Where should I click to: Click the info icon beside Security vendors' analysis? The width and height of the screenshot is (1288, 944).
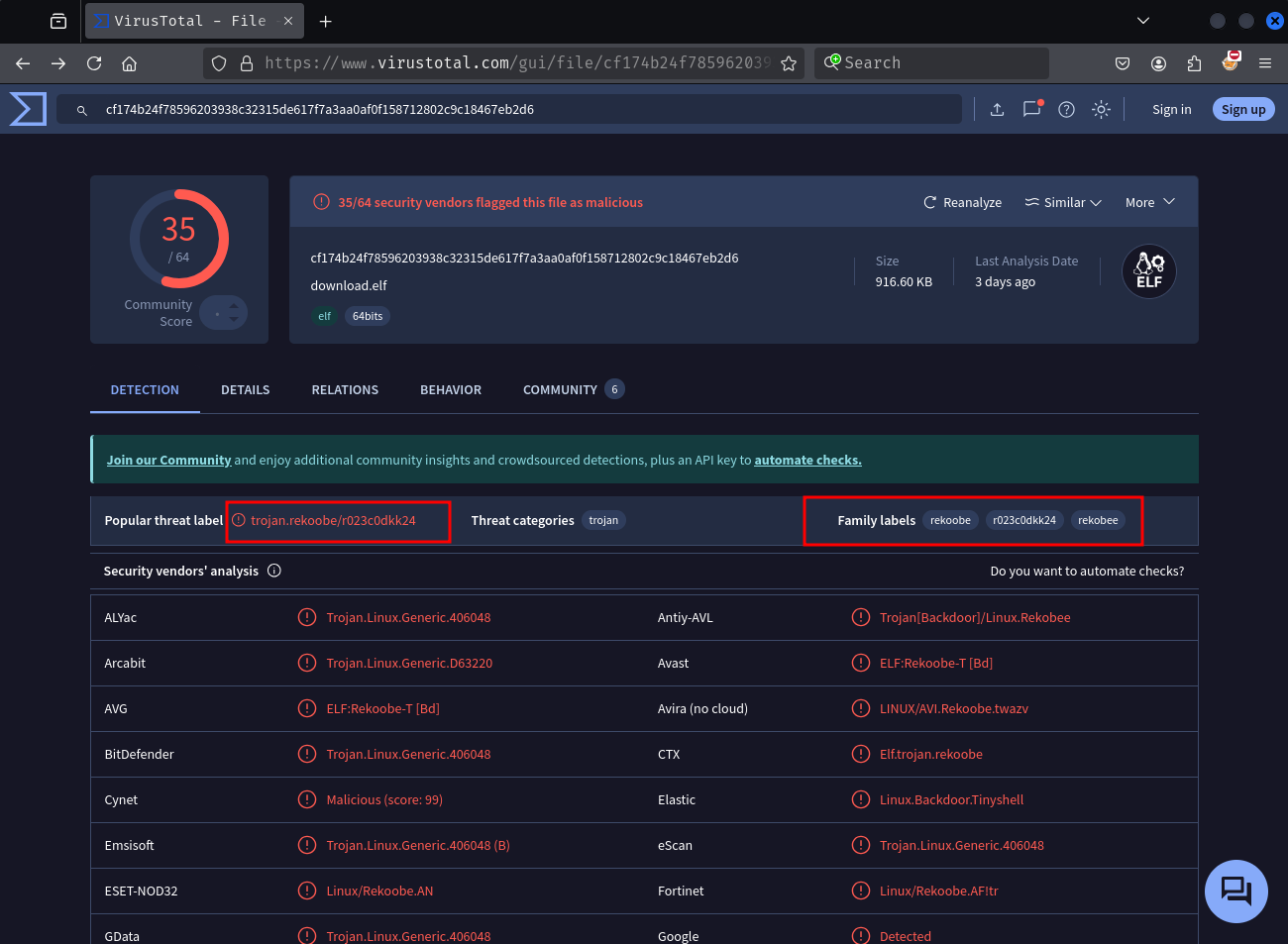274,571
